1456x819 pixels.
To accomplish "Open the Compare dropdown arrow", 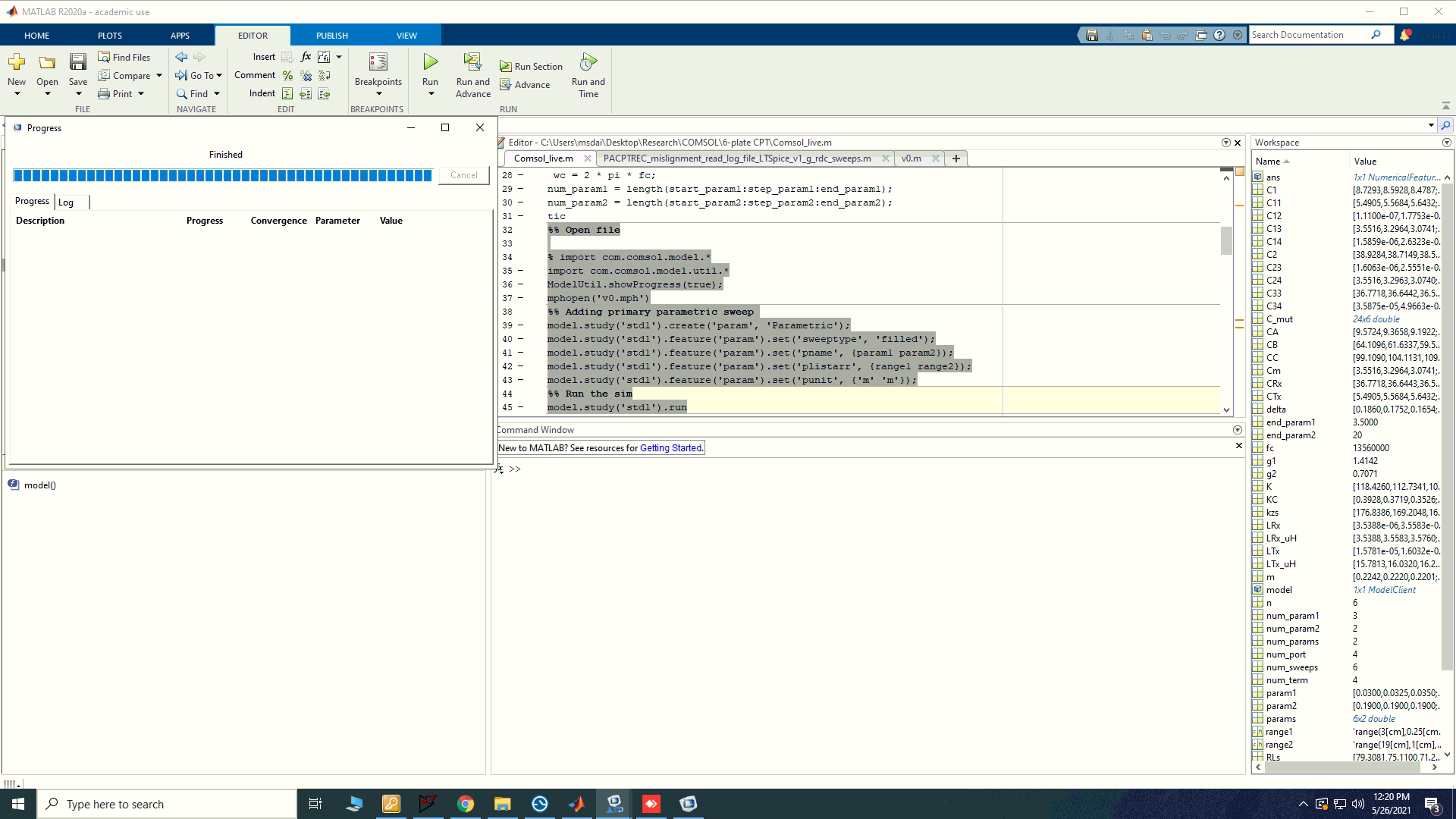I will coord(159,76).
